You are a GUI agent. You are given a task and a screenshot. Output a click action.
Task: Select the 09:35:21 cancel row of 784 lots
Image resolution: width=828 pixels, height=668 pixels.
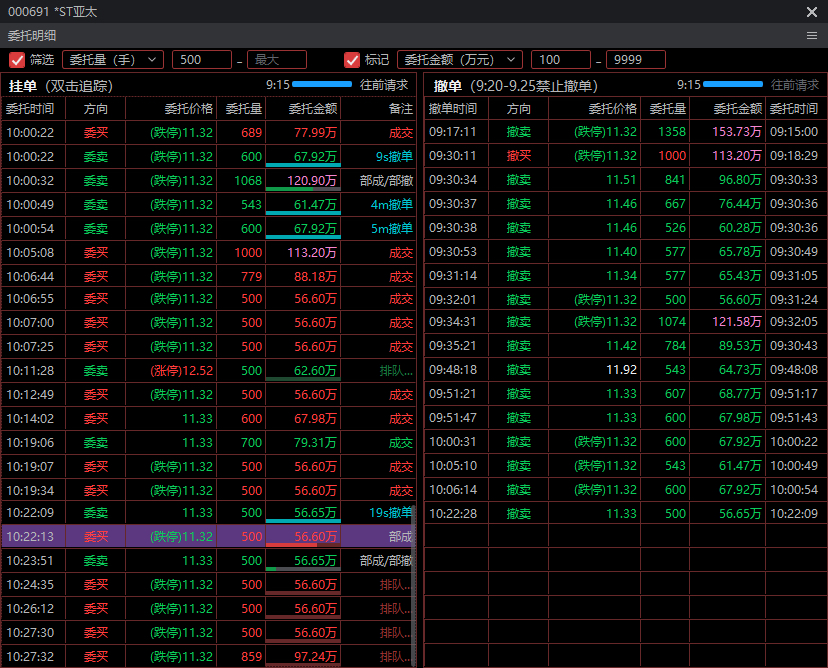point(625,346)
